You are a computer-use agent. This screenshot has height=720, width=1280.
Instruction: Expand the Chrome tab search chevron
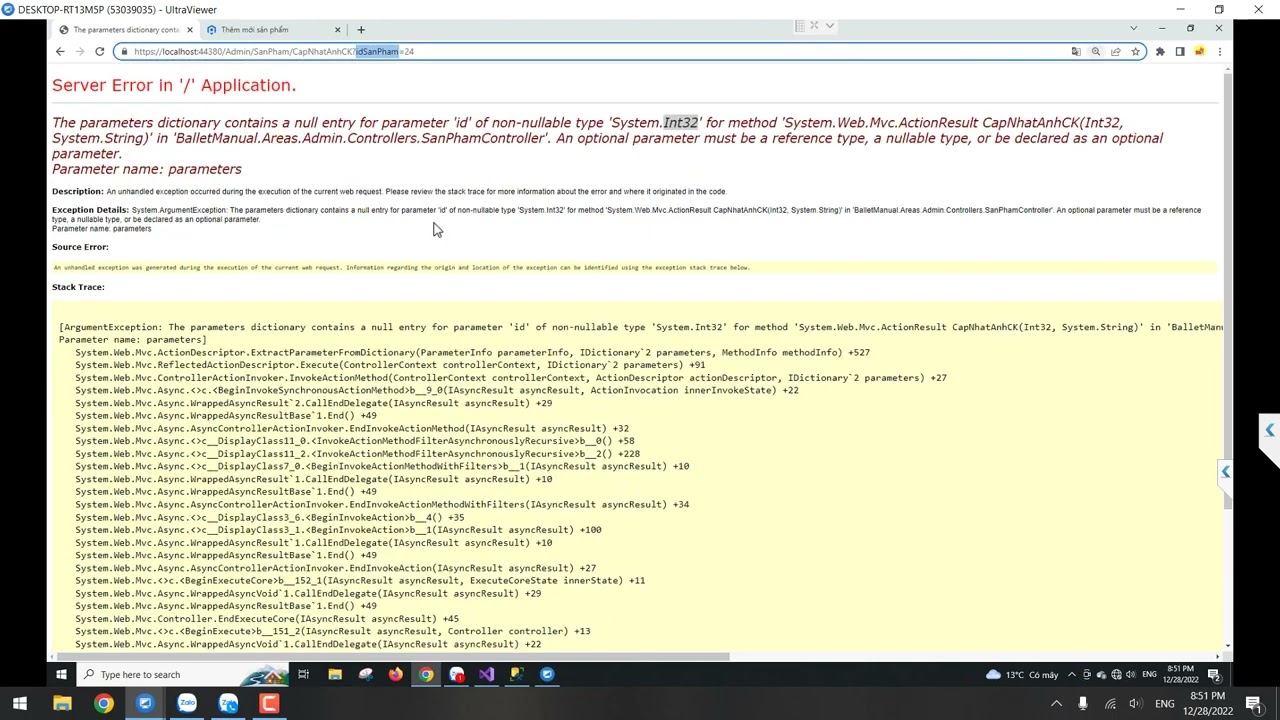[x=1133, y=28]
